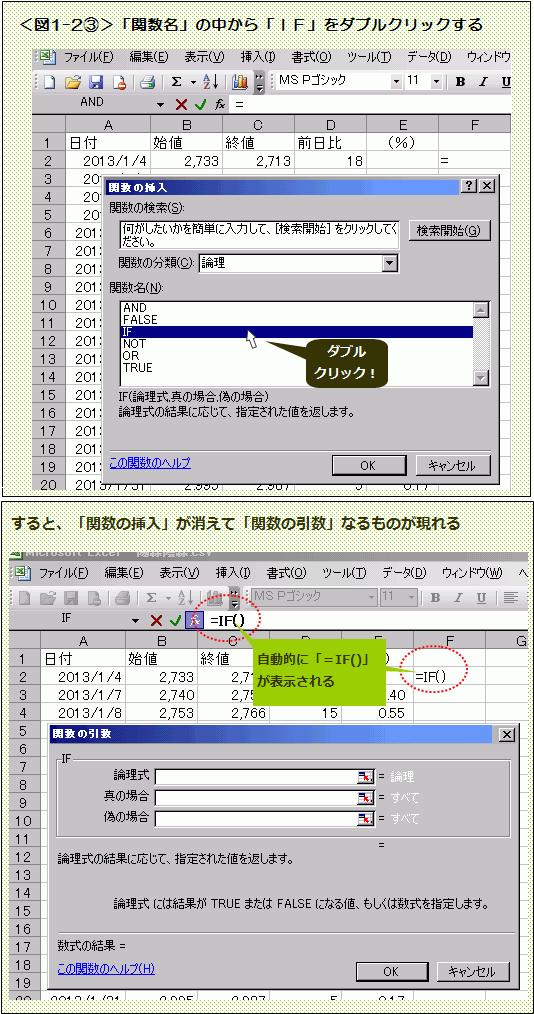Click highlighted fx button beside =IF() formula

coord(194,620)
